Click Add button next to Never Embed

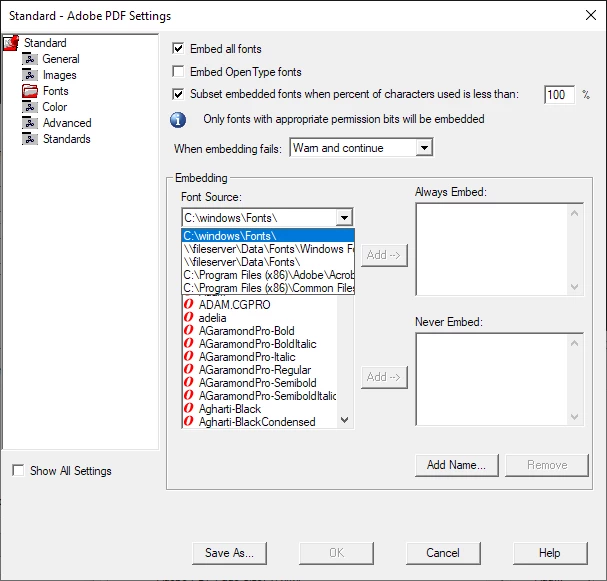[384, 377]
